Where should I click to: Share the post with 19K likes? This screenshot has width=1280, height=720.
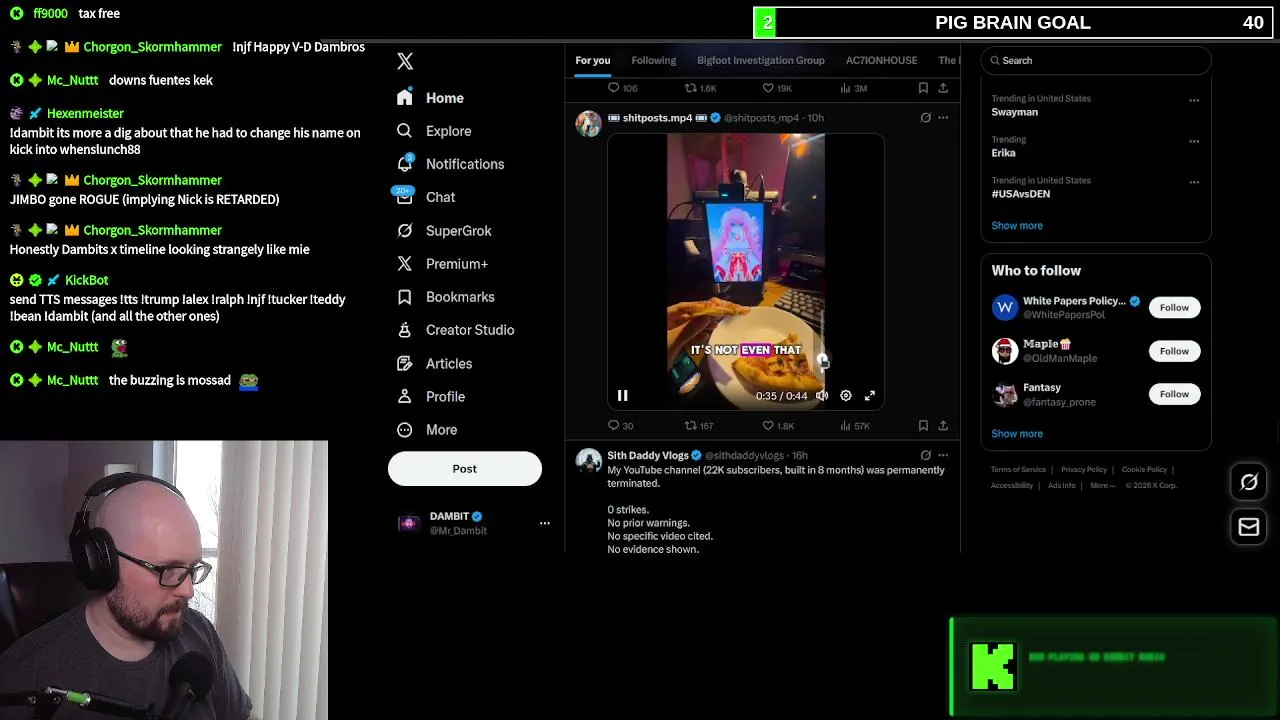(x=943, y=88)
